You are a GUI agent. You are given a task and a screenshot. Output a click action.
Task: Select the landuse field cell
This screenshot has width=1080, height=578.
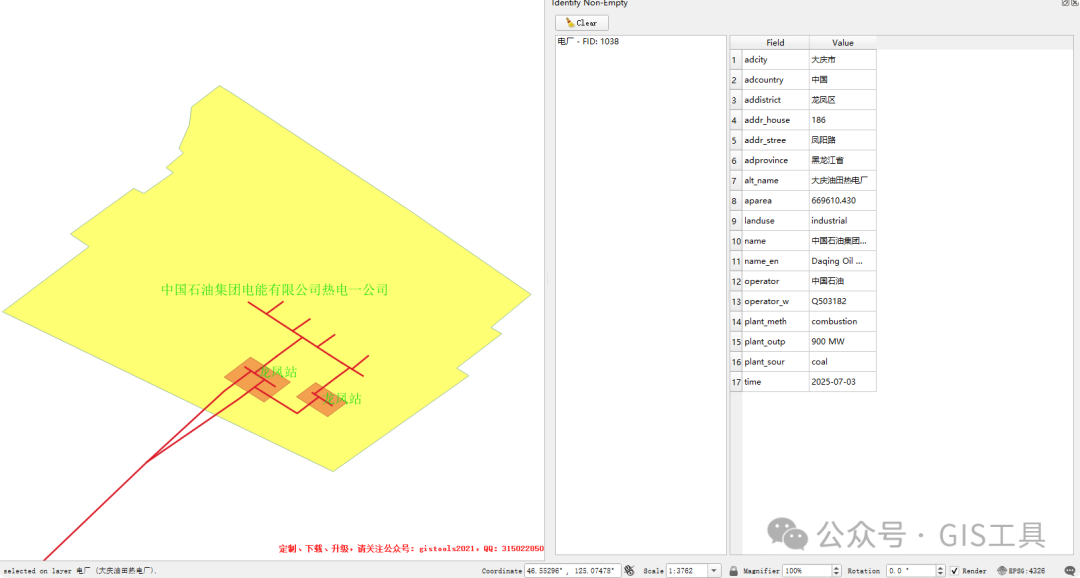coord(776,220)
